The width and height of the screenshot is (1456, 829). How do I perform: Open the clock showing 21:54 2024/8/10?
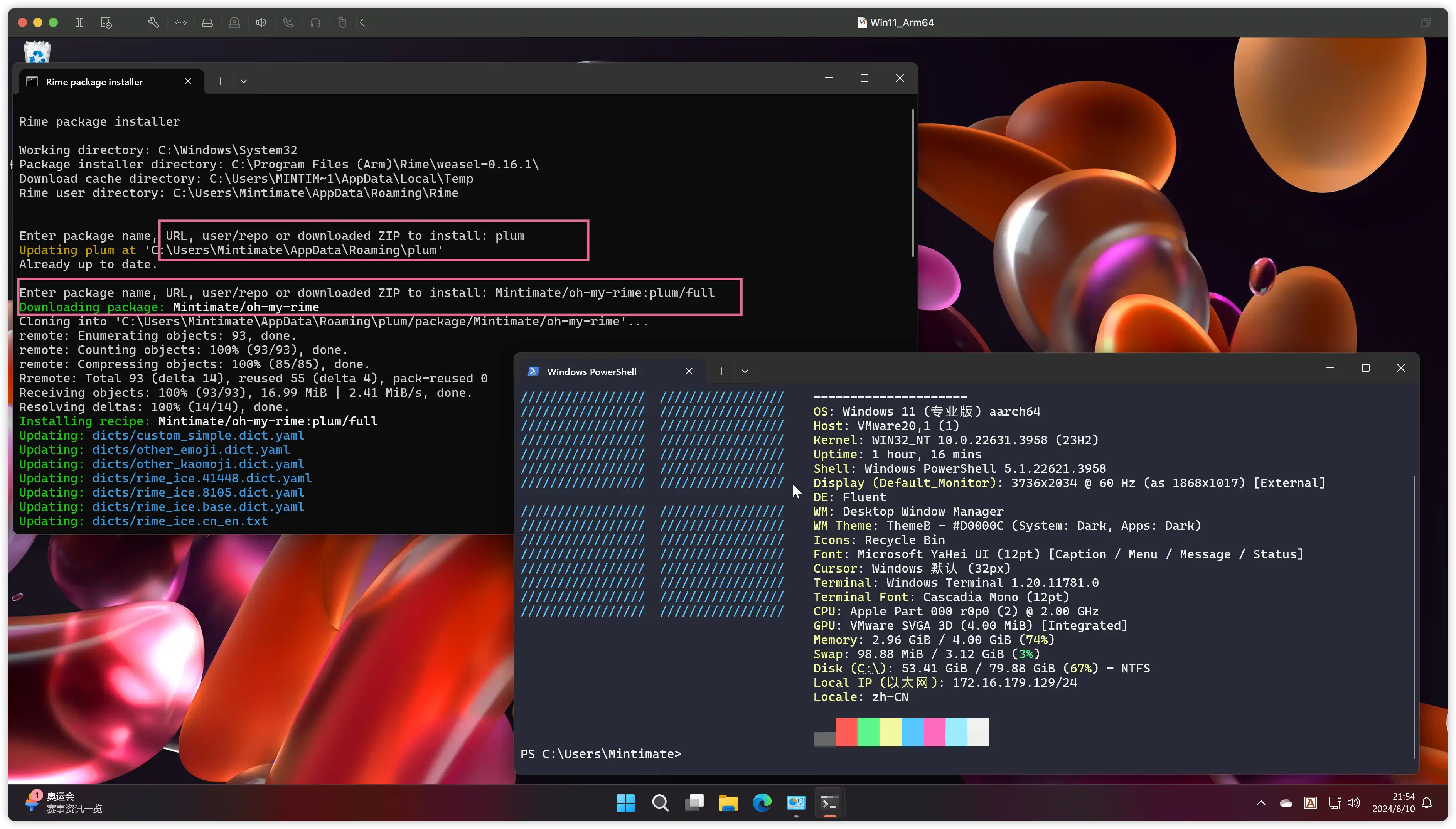pyautogui.click(x=1393, y=803)
